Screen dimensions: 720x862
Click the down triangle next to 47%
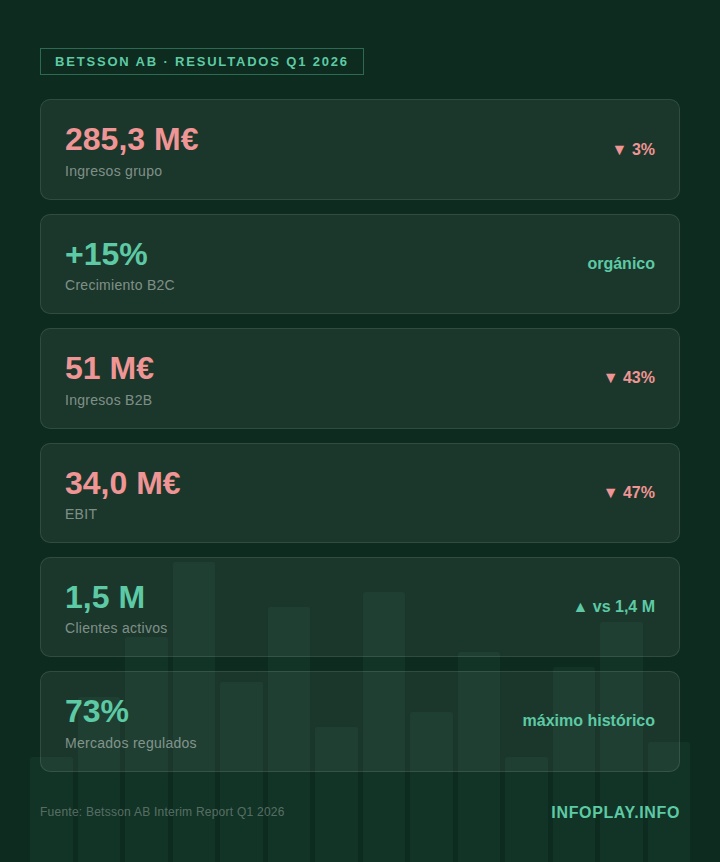tap(611, 493)
